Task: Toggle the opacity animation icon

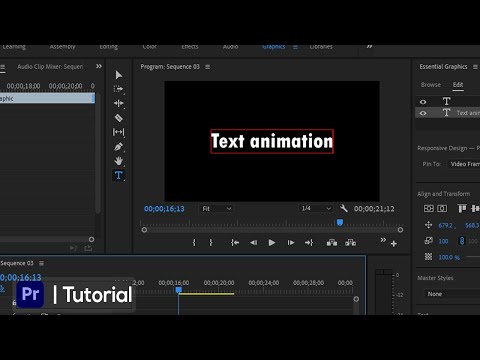Action: 429,257
